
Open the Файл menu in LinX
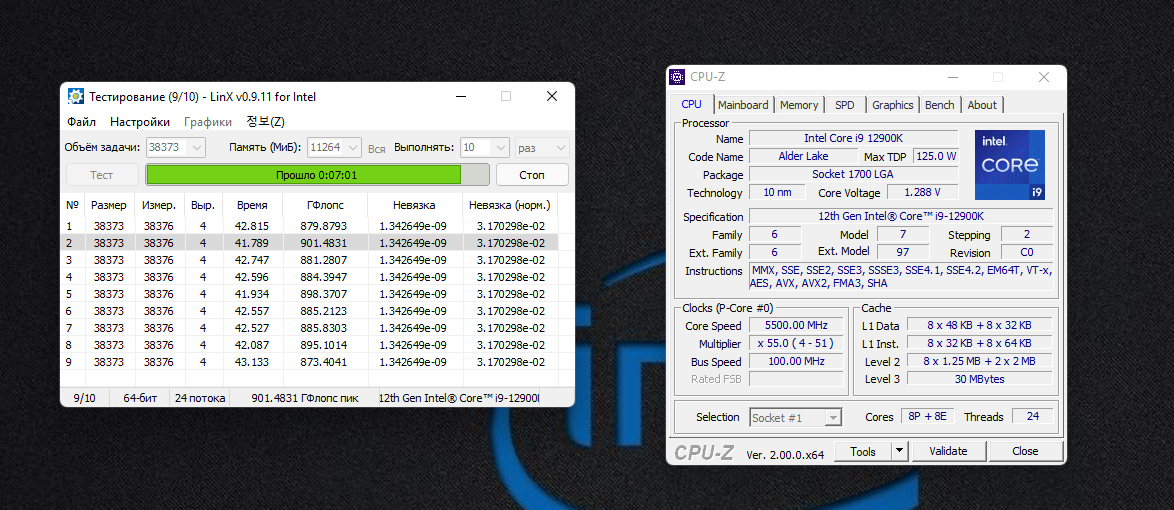click(x=81, y=121)
